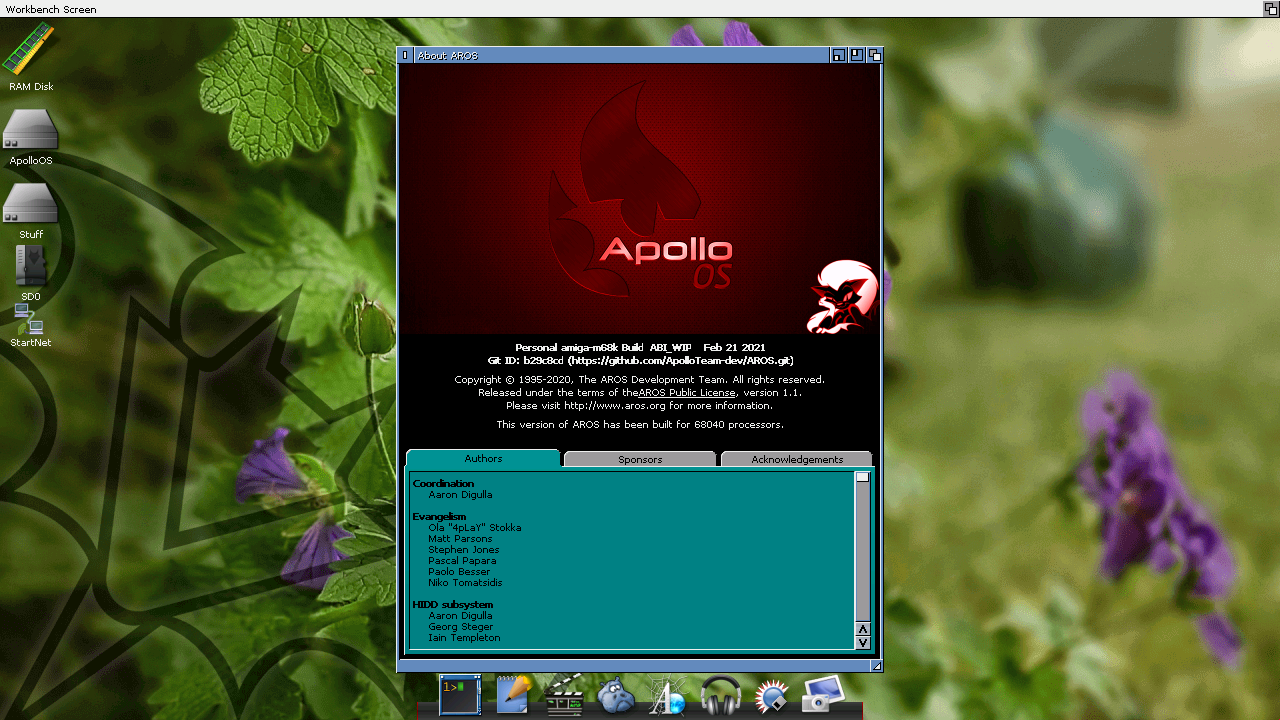The width and height of the screenshot is (1280, 720).
Task: Click the scroll down arrow in authors list
Action: pyautogui.click(x=863, y=642)
